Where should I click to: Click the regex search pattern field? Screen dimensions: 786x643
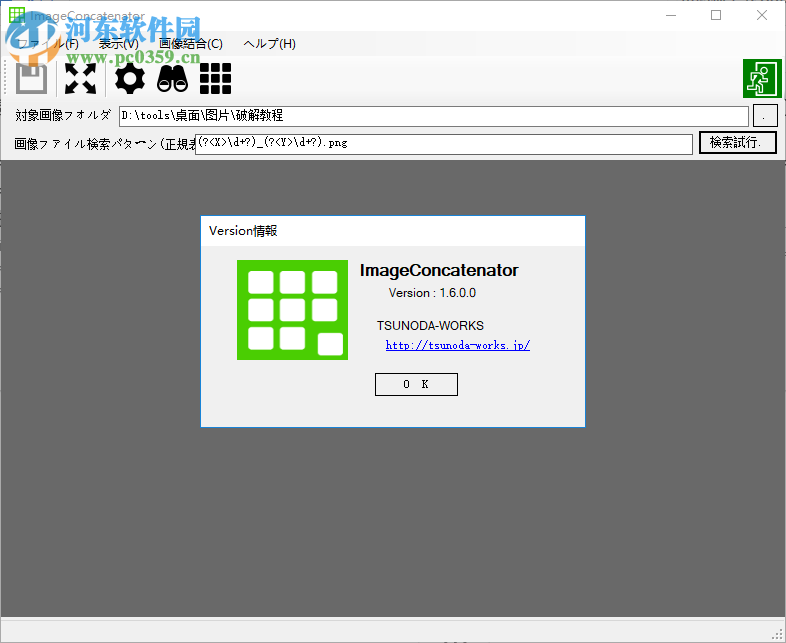[444, 144]
